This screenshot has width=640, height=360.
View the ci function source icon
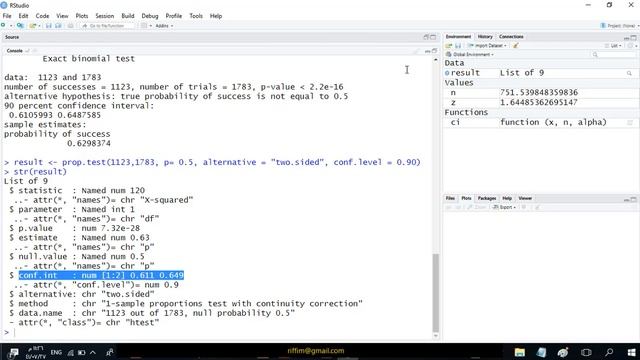click(x=630, y=122)
